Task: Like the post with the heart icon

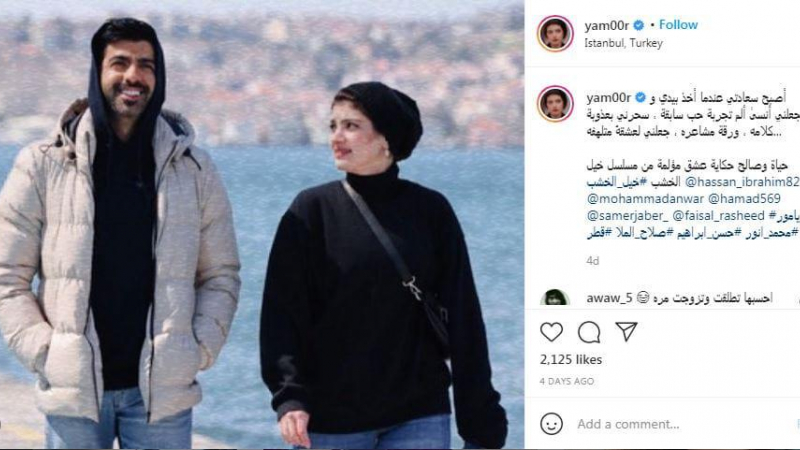Action: (552, 332)
